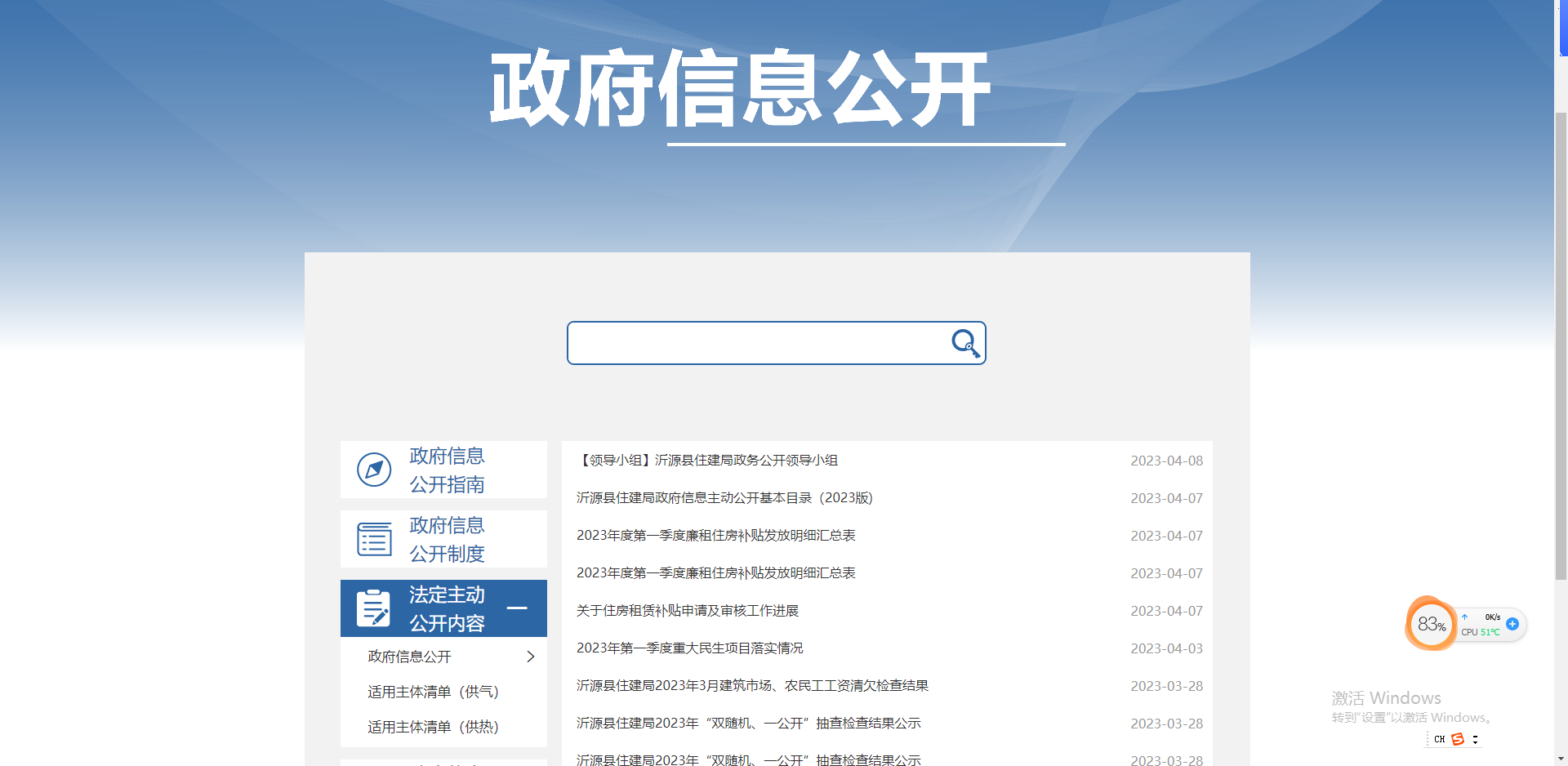Click the magnifier search icon

pyautogui.click(x=965, y=343)
